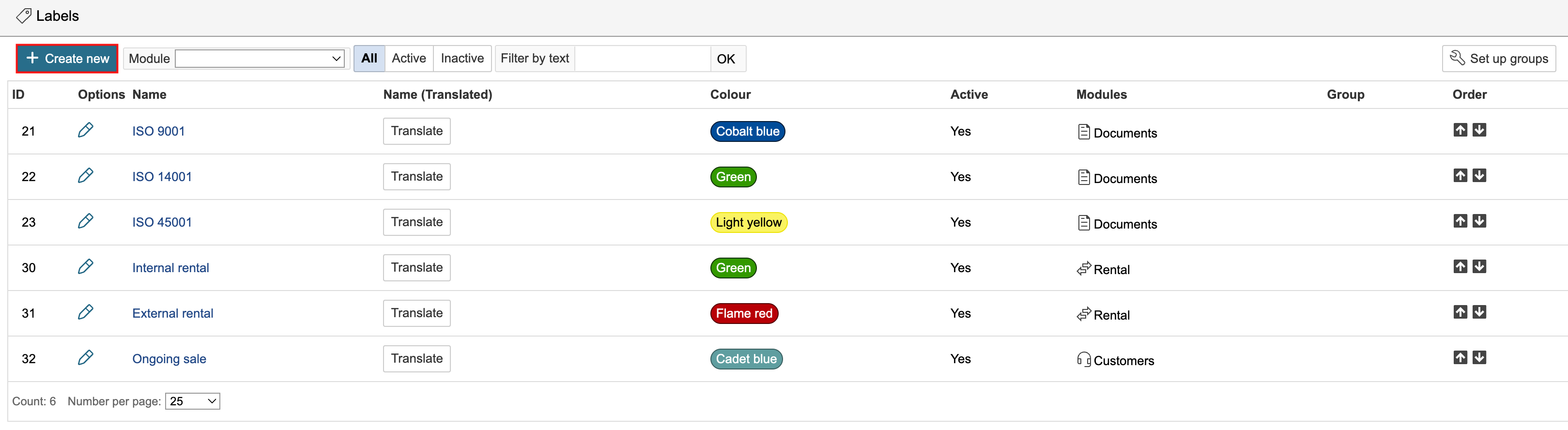Show only Active labels
This screenshot has width=1568, height=430.
point(408,59)
